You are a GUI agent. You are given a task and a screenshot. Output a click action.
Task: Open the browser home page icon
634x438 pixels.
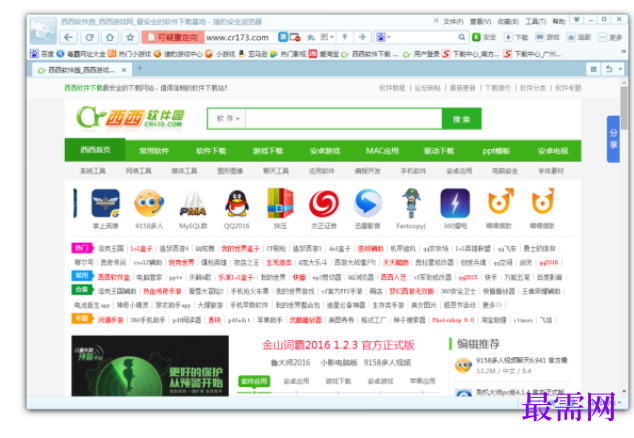click(110, 37)
